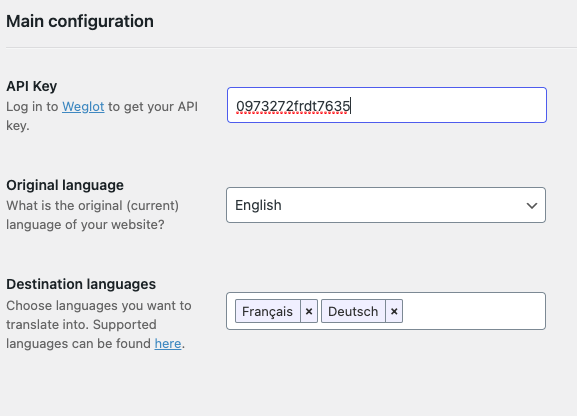Follow the "here" supported languages link
The height and width of the screenshot is (416, 577).
coord(168,343)
